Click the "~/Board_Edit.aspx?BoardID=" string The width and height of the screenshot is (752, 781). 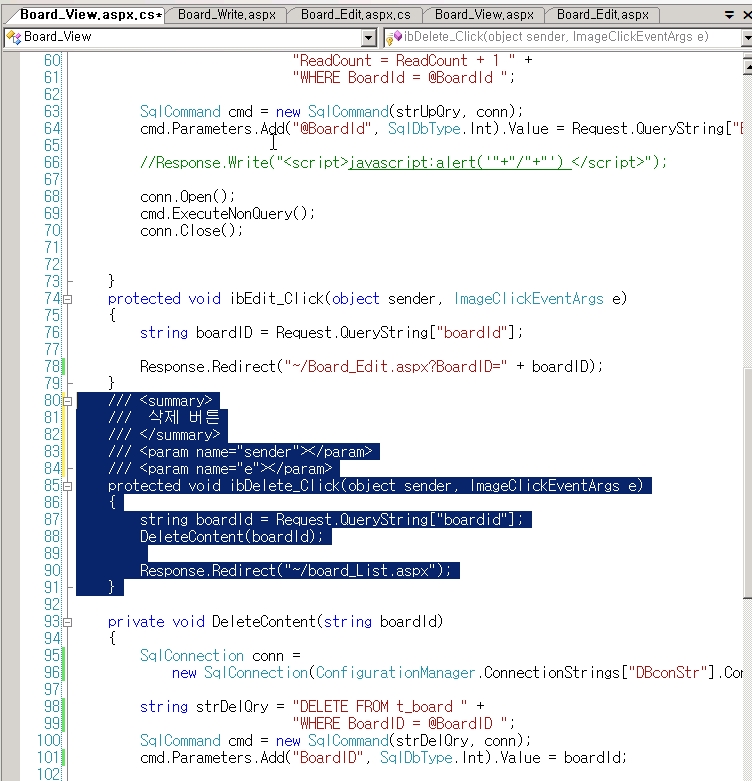395,367
